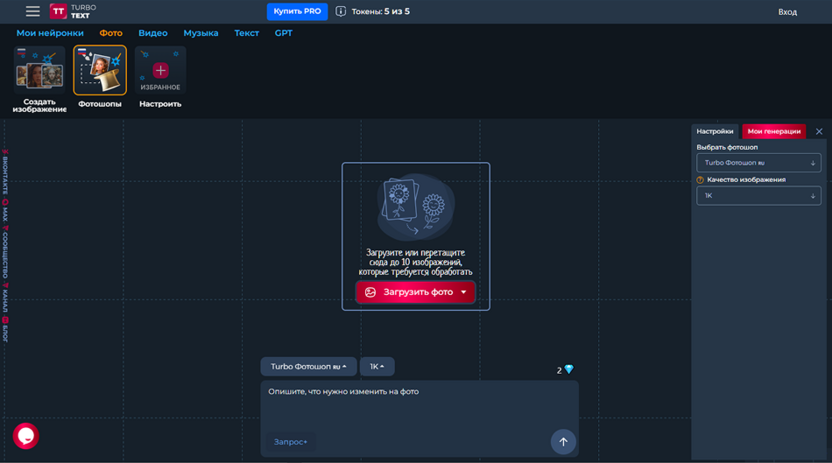This screenshot has width=832, height=463.
Task: Select the Создать изображение tool icon
Action: click(40, 71)
